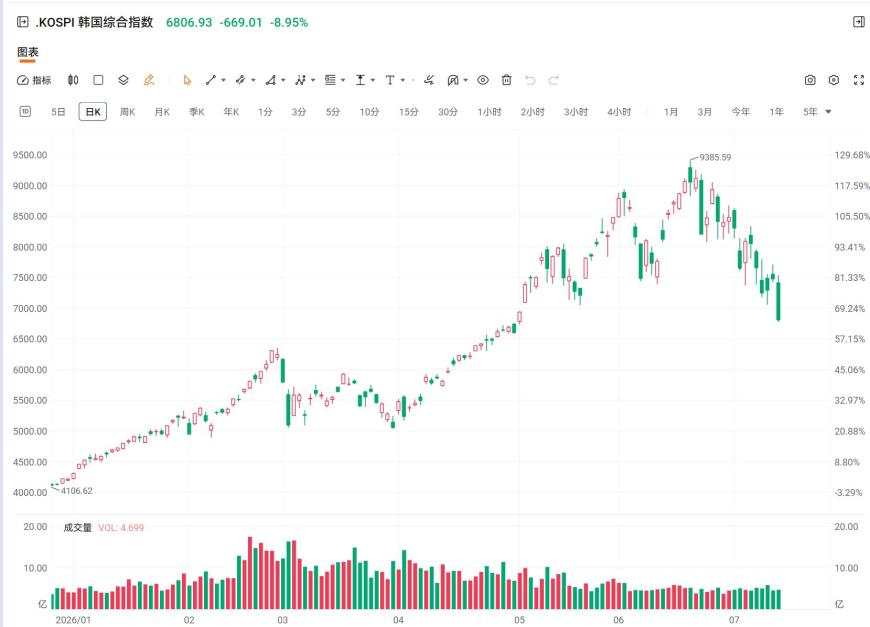Toggle drawings visibility with eye icon
The image size is (870, 627).
click(x=483, y=80)
